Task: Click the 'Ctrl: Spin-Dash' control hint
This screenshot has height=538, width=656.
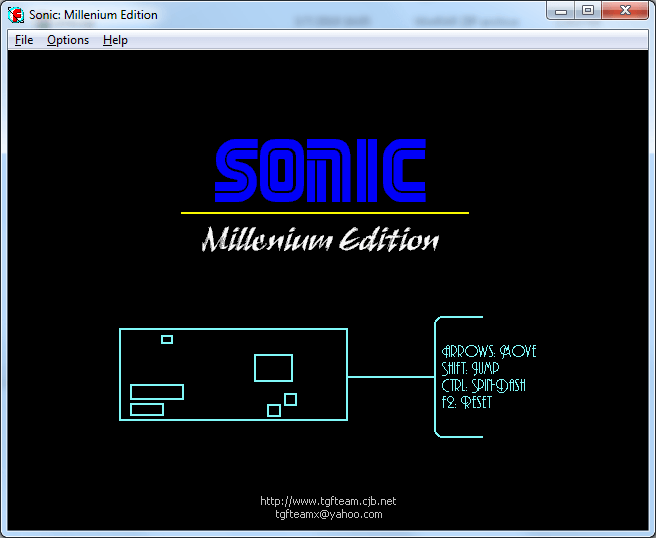Action: 484,386
